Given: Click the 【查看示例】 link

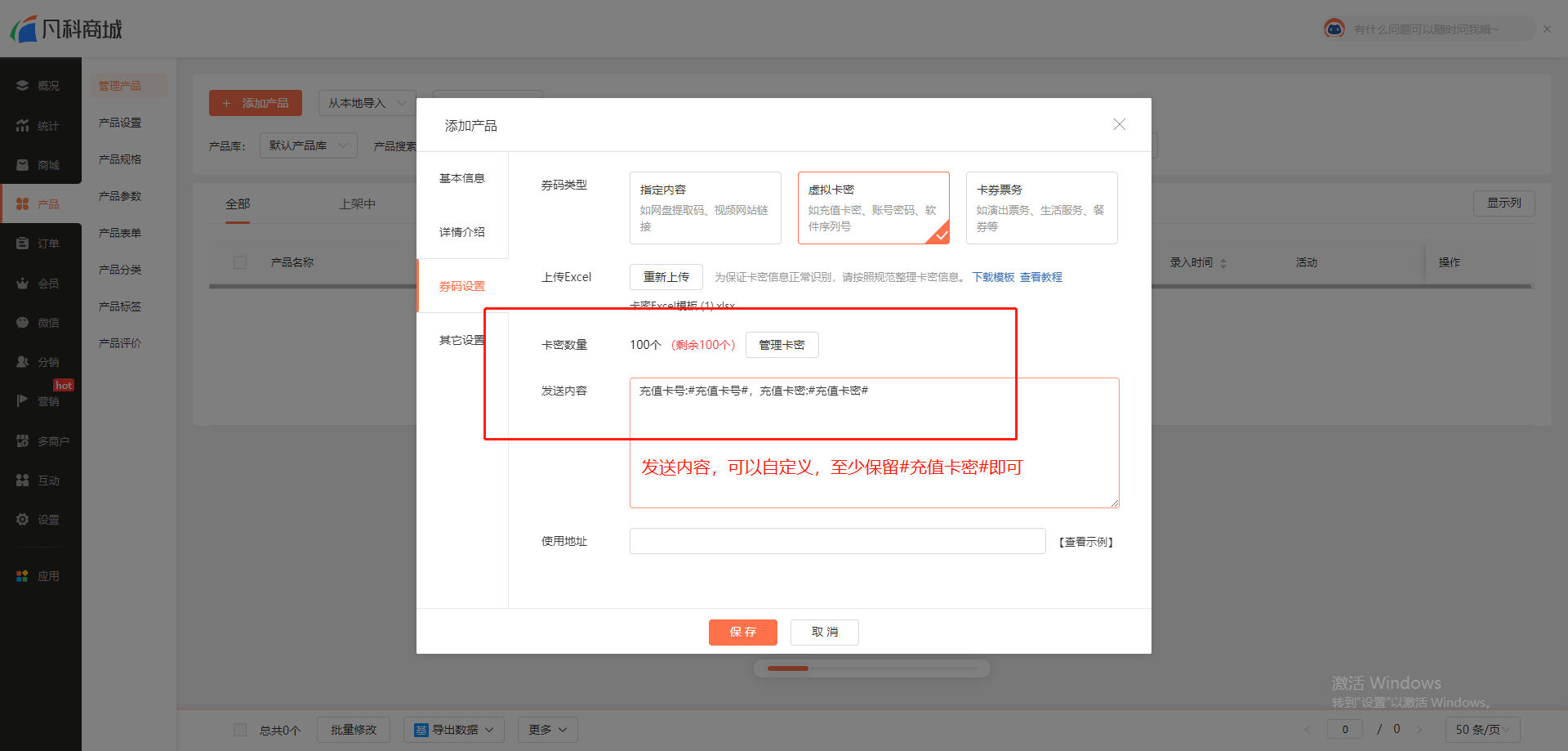Looking at the screenshot, I should pos(1086,542).
